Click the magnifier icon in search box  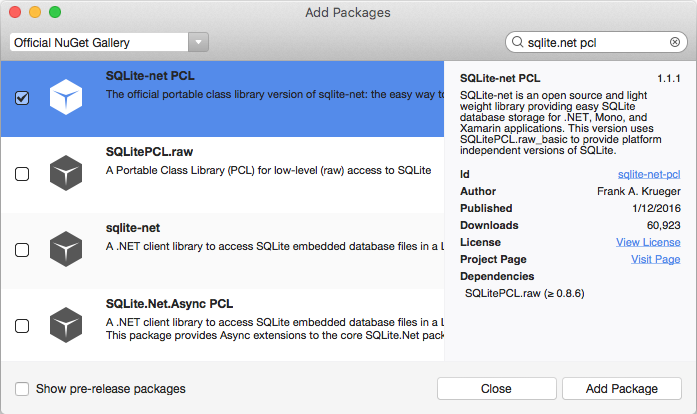point(517,42)
